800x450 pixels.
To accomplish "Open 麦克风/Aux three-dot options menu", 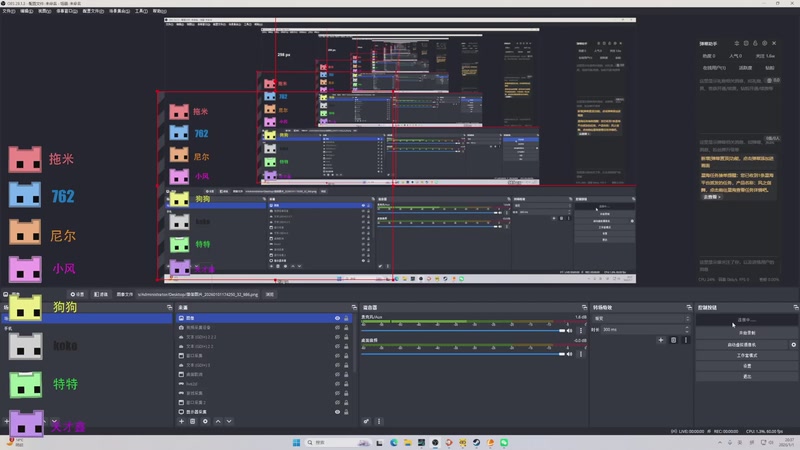I will coord(581,331).
